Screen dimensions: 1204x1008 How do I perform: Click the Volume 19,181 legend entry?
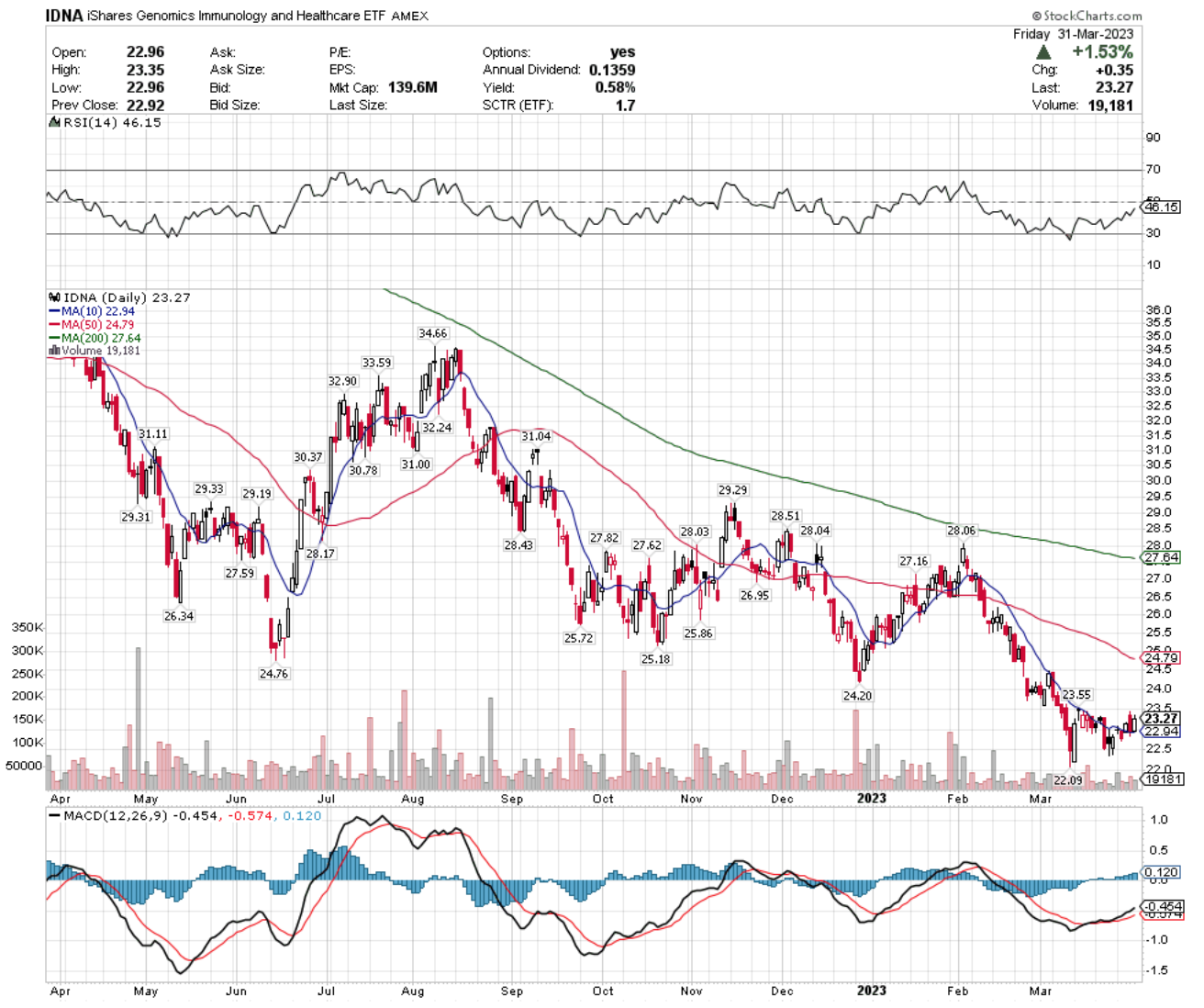tap(95, 351)
